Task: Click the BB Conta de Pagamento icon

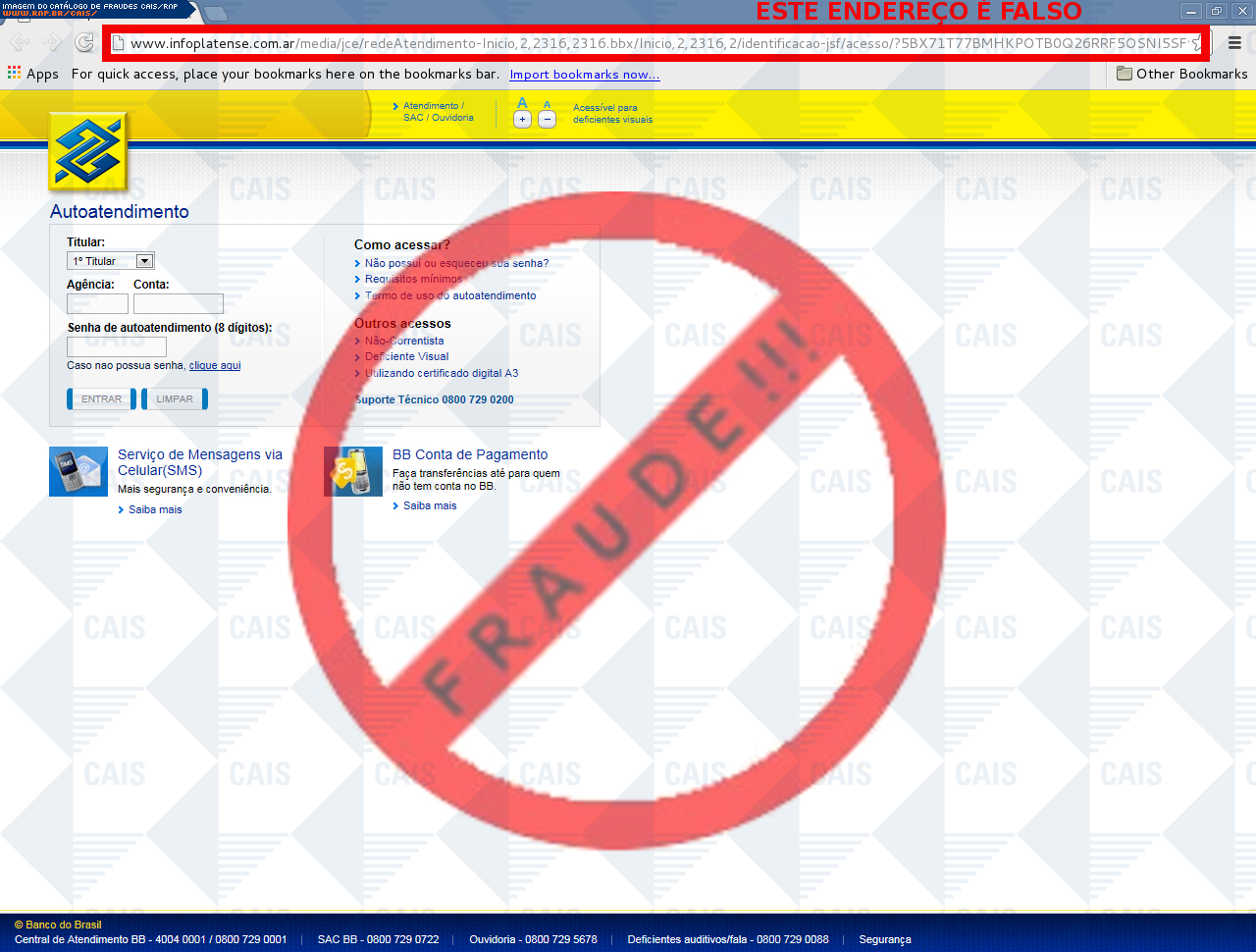Action: 353,472
